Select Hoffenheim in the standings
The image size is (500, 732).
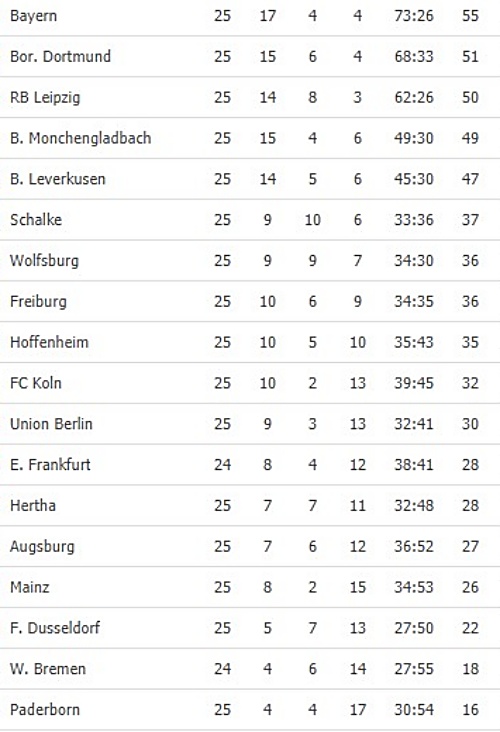tap(49, 342)
